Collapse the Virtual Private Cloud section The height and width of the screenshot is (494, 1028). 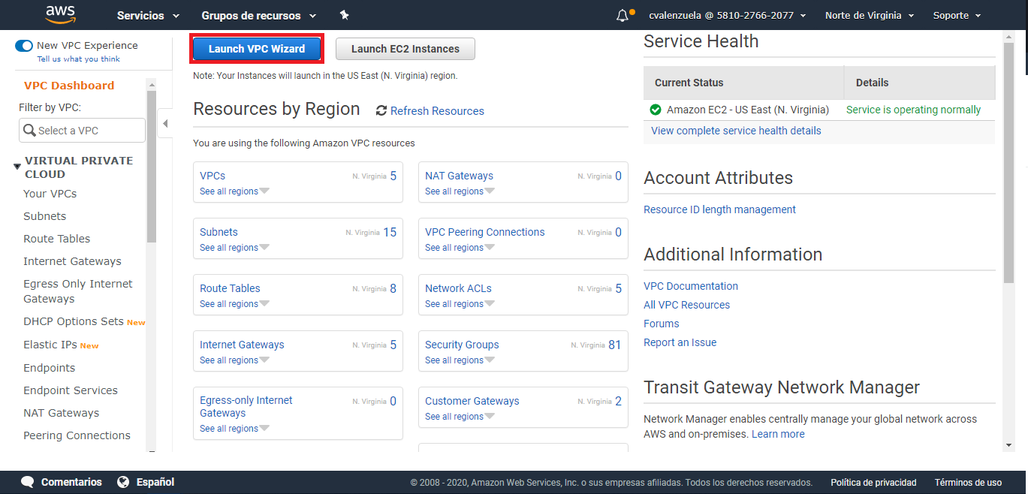tap(17, 167)
